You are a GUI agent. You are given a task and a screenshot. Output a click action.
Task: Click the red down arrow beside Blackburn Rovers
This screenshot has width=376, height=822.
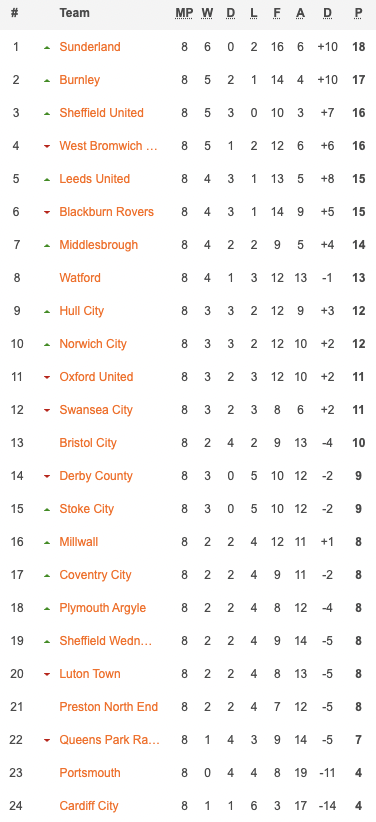(47, 212)
